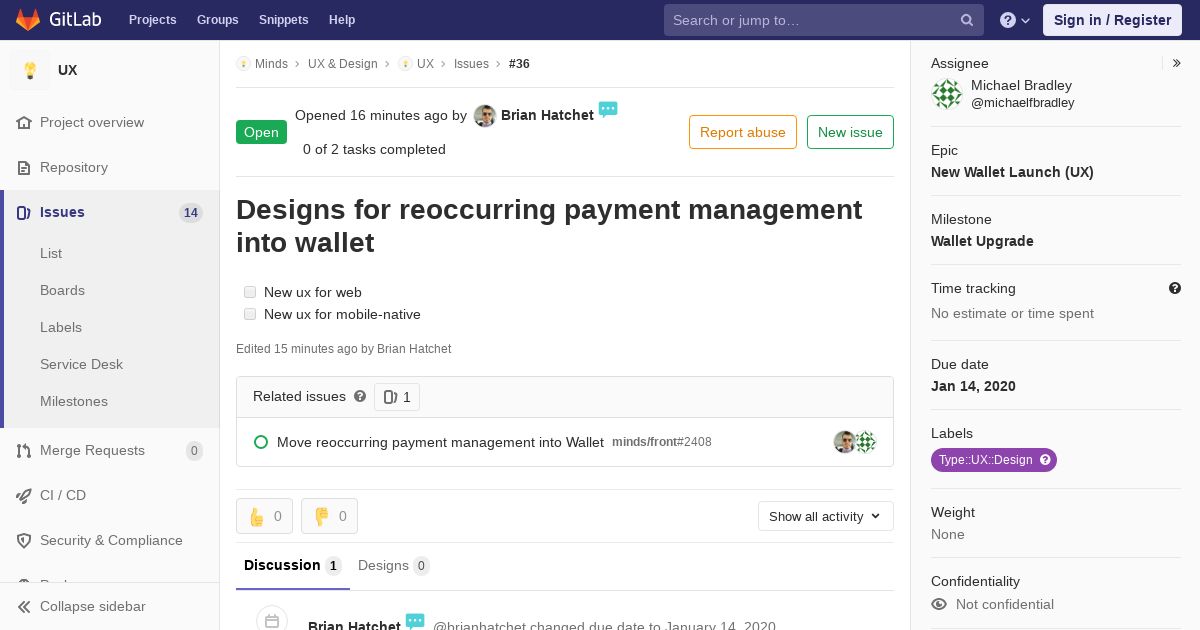Click the #36 breadcrumb

(519, 64)
